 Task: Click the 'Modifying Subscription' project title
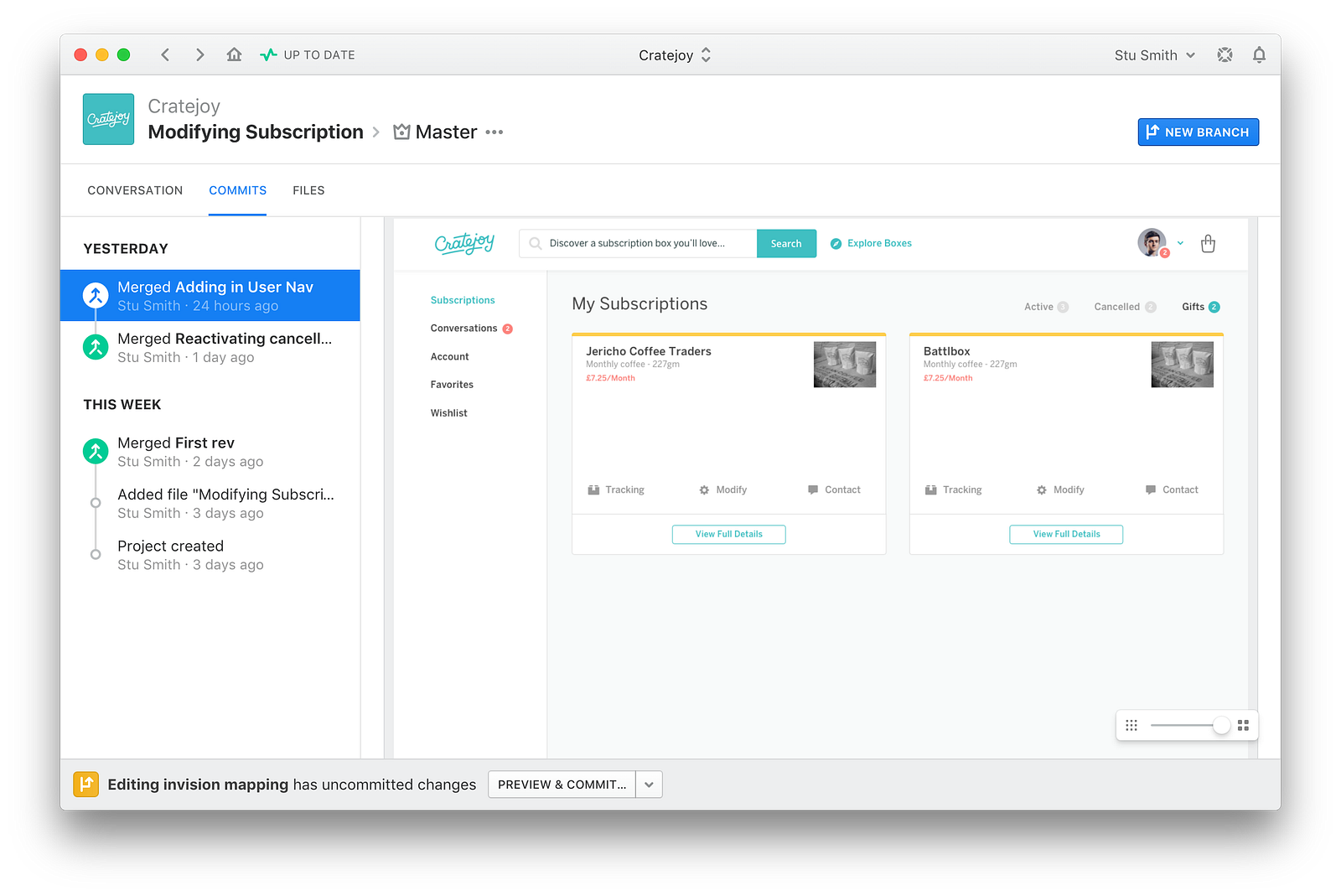[x=256, y=132]
